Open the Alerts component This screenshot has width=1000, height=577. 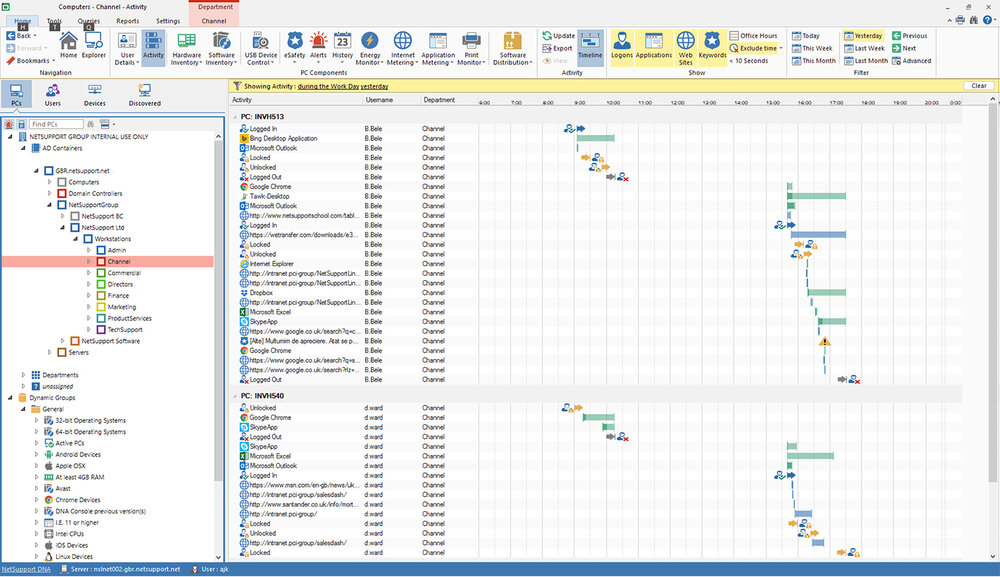[x=318, y=46]
